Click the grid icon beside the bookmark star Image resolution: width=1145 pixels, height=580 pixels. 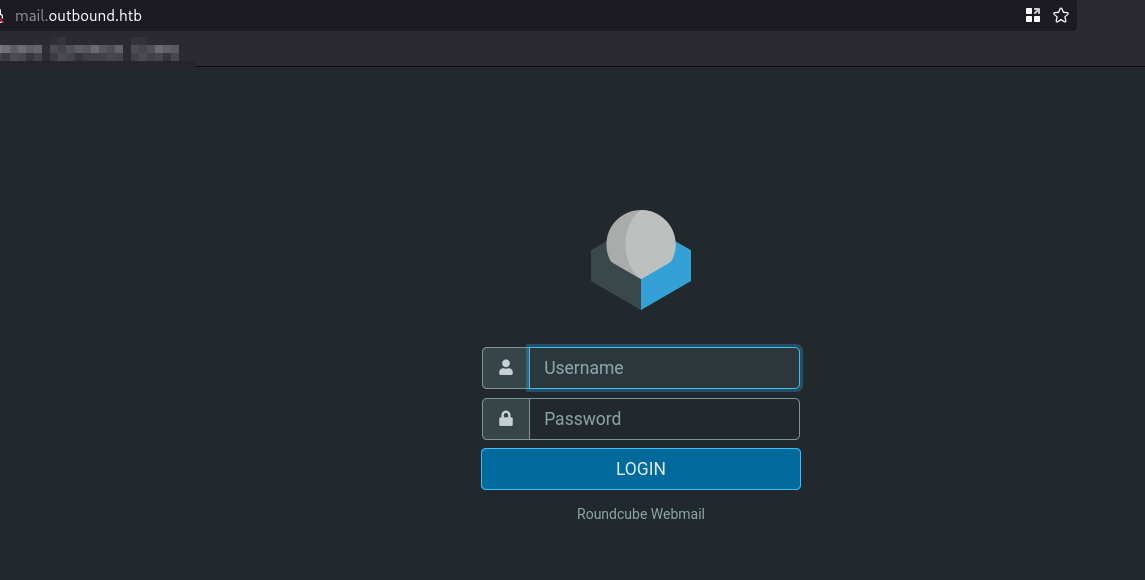click(x=1033, y=15)
